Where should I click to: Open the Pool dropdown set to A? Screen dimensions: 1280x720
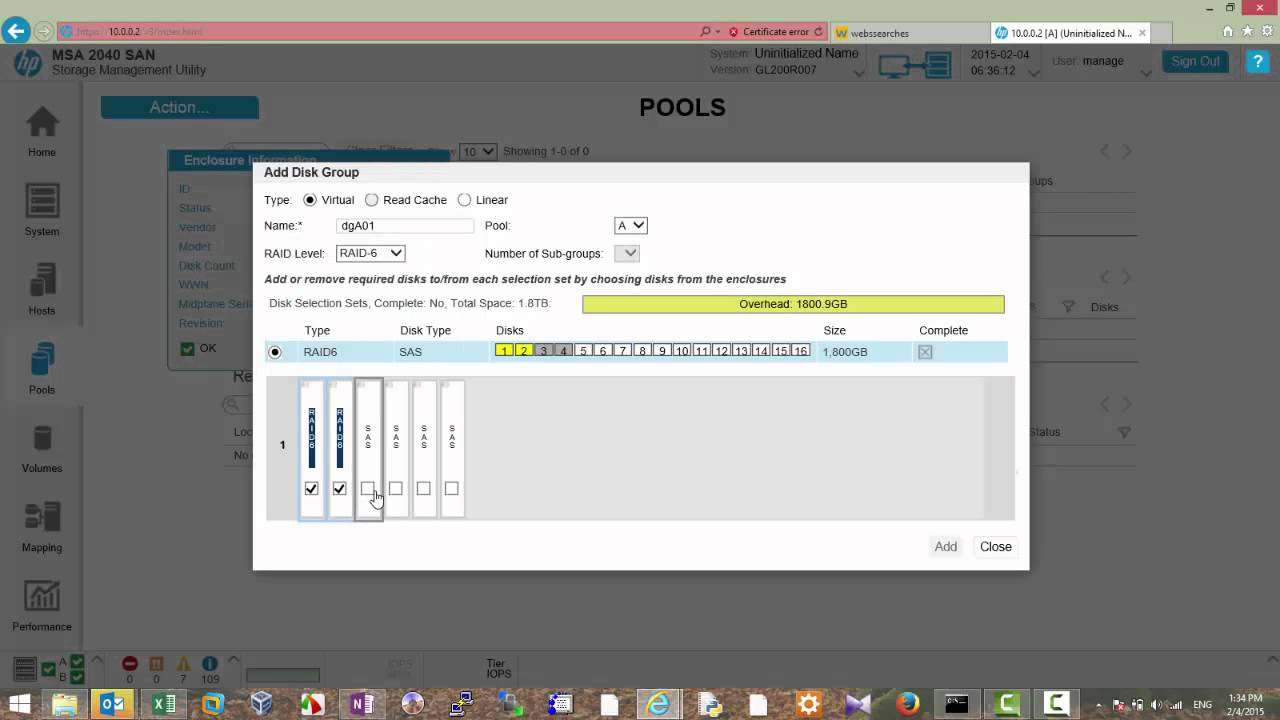tap(630, 226)
